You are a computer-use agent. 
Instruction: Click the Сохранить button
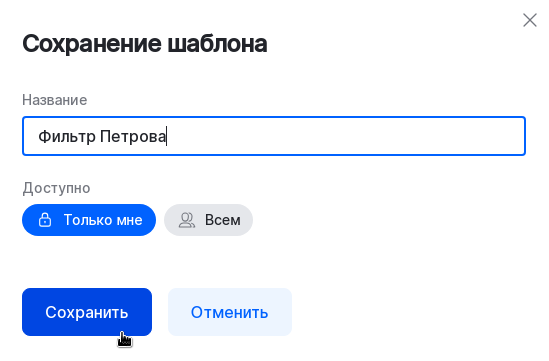click(87, 312)
